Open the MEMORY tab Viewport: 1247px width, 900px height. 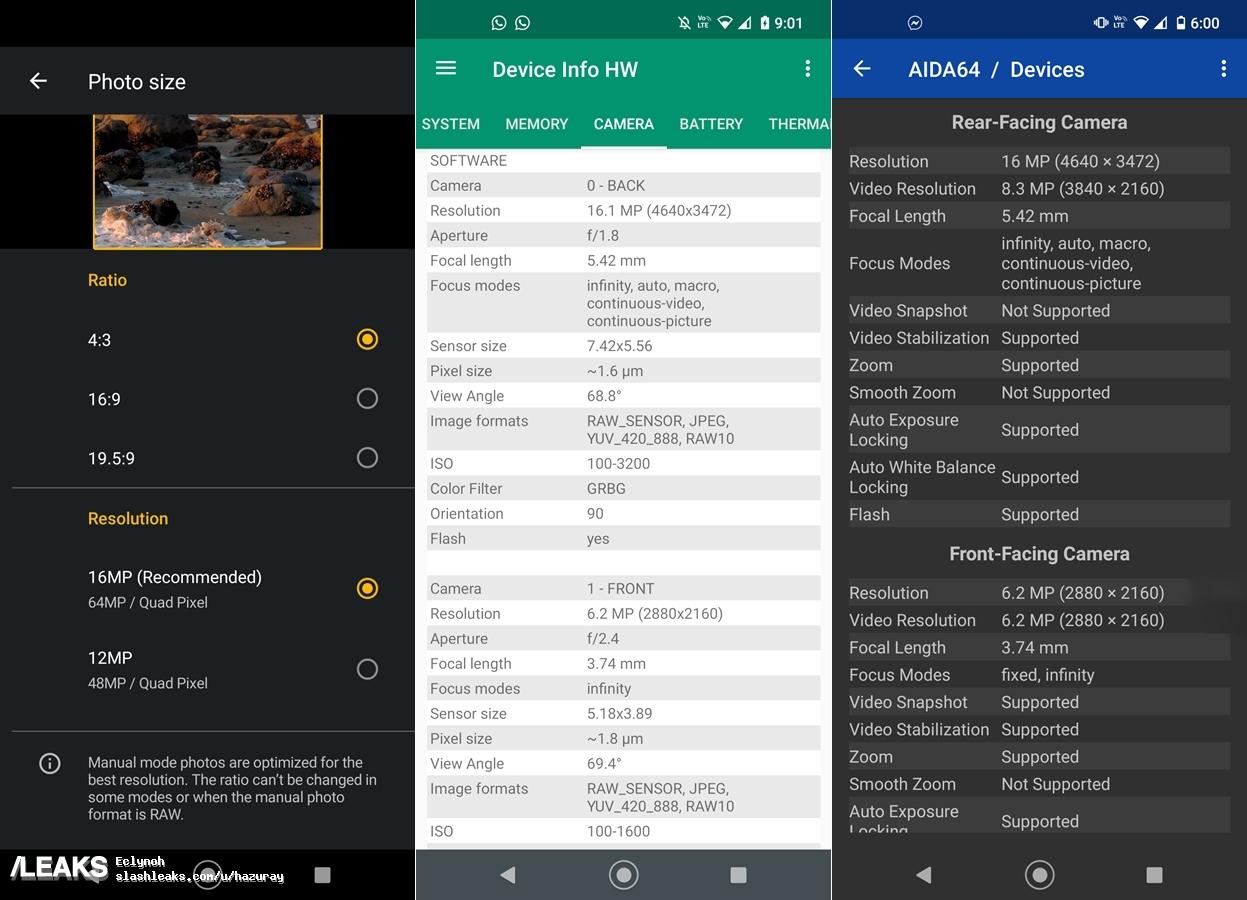pyautogui.click(x=537, y=124)
